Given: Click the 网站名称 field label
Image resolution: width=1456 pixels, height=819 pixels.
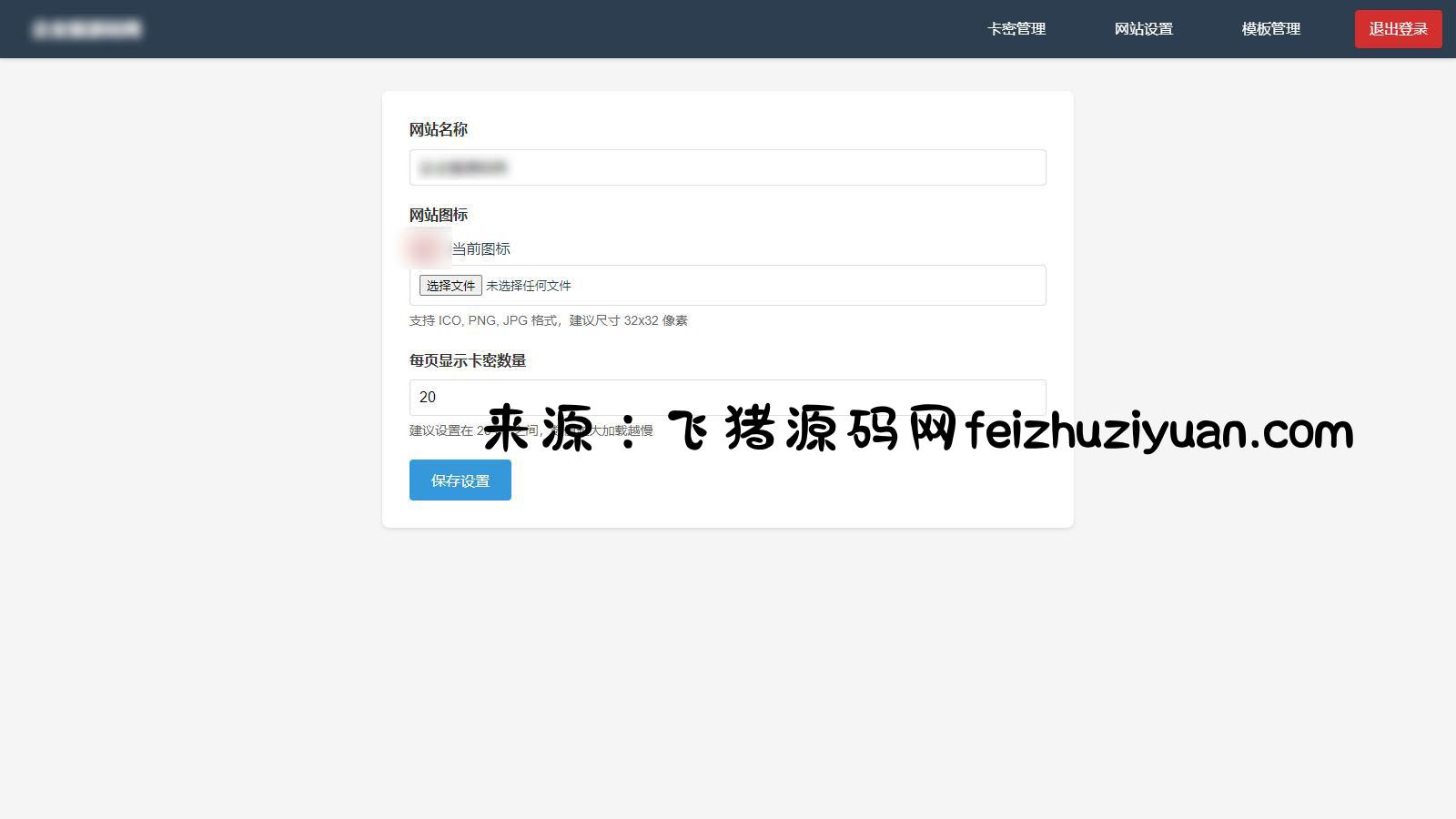Looking at the screenshot, I should (439, 129).
